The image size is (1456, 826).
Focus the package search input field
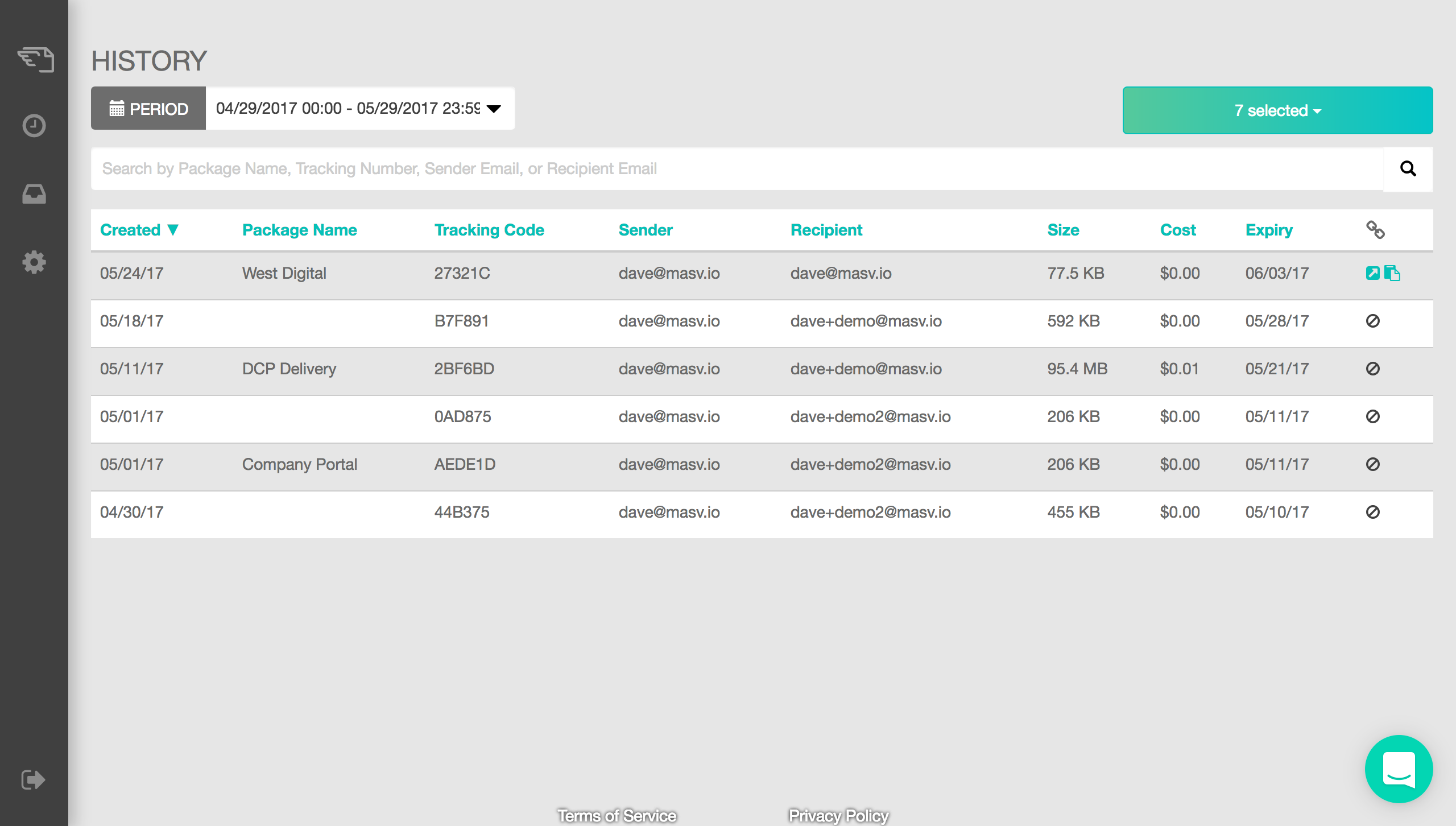737,168
